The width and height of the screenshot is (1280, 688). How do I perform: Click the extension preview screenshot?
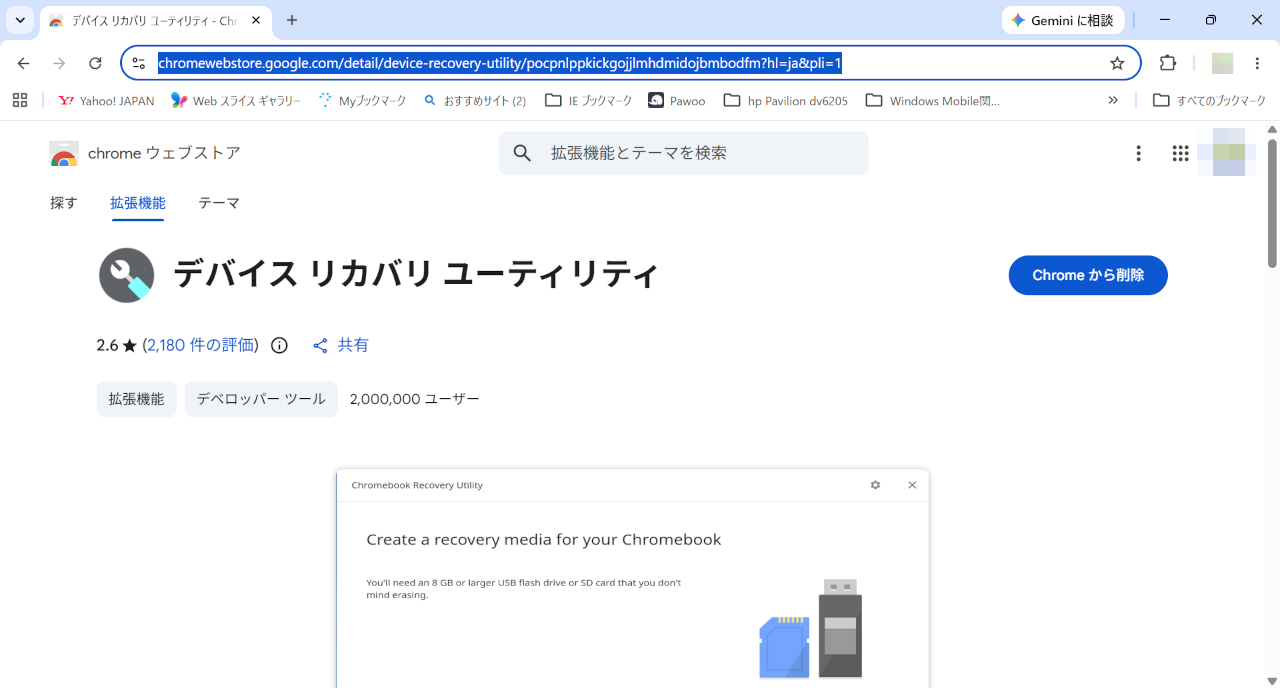tap(633, 578)
